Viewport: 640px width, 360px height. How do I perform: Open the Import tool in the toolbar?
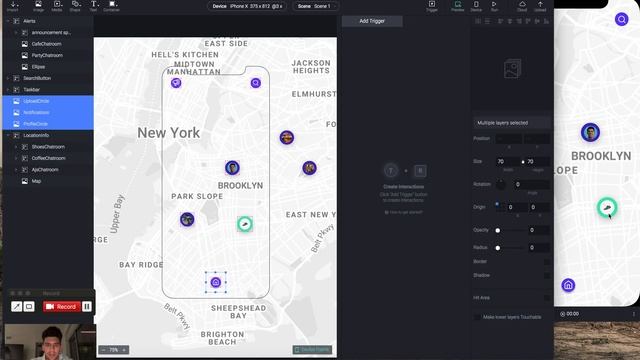click(13, 6)
